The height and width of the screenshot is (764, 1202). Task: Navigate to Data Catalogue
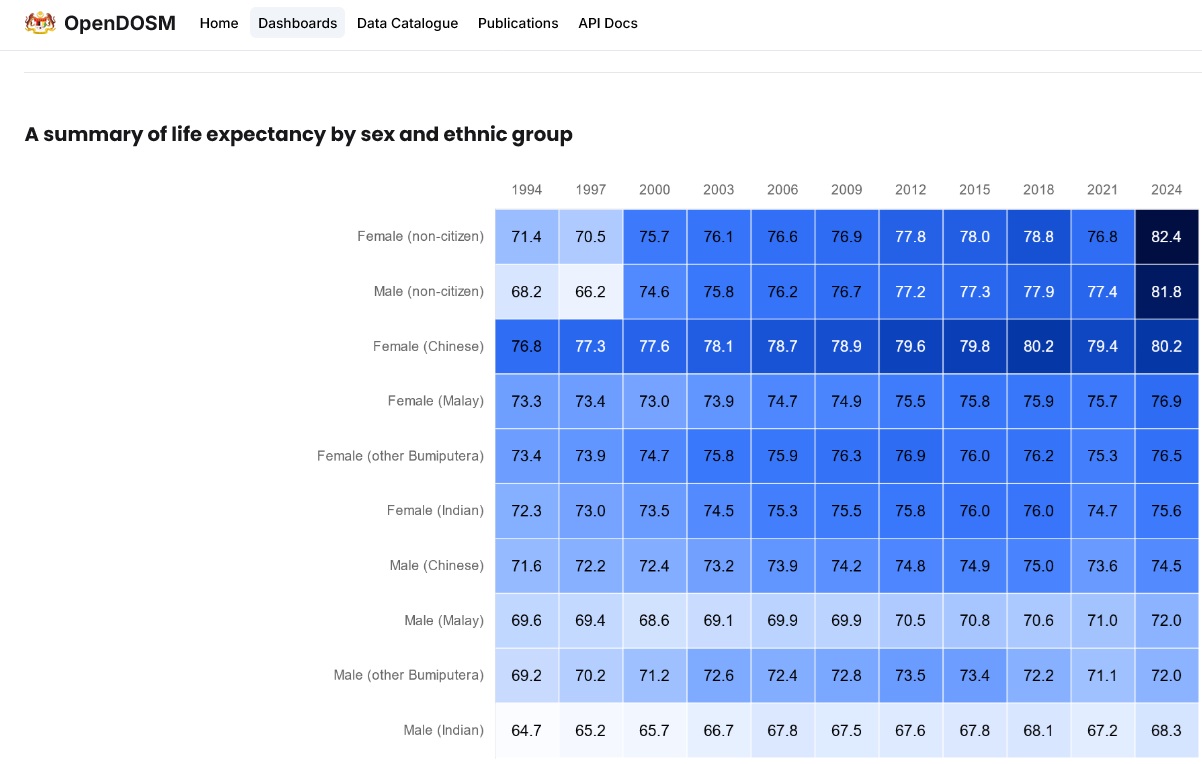pyautogui.click(x=407, y=23)
